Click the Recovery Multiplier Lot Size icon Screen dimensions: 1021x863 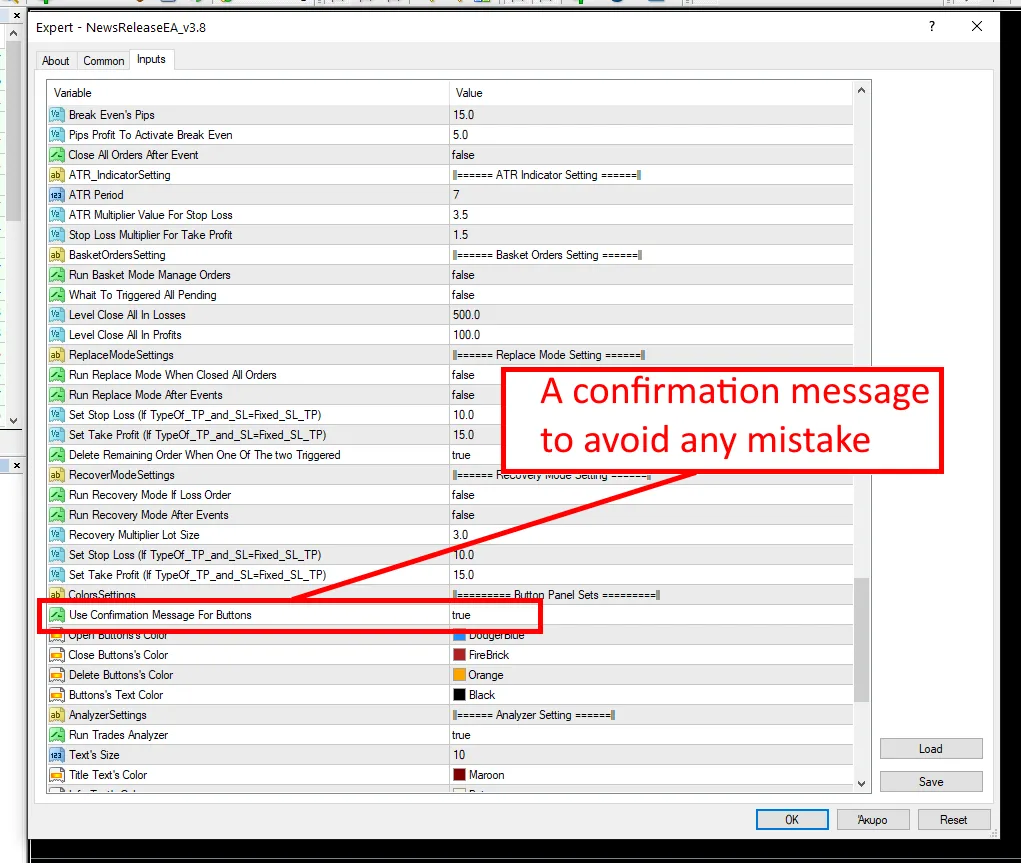[x=57, y=535]
